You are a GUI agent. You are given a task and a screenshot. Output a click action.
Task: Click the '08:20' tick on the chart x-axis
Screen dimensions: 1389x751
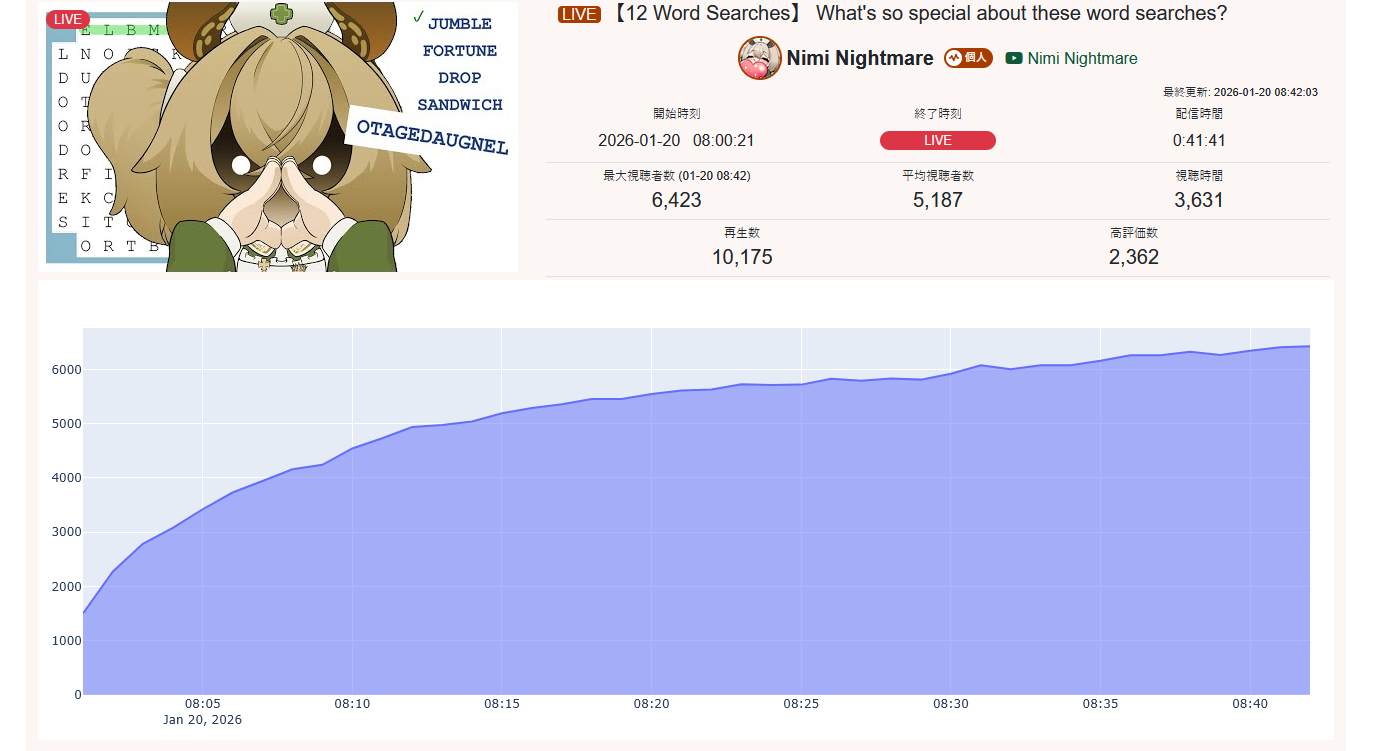tap(651, 704)
